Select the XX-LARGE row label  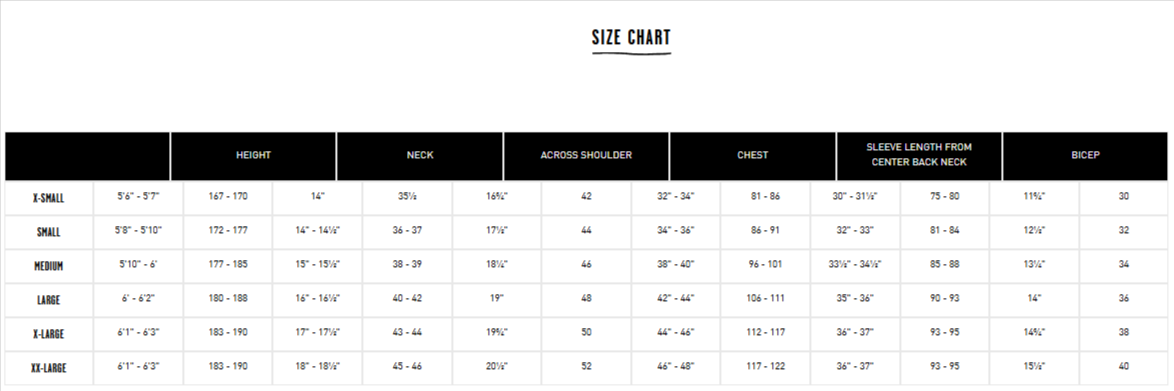(49, 368)
